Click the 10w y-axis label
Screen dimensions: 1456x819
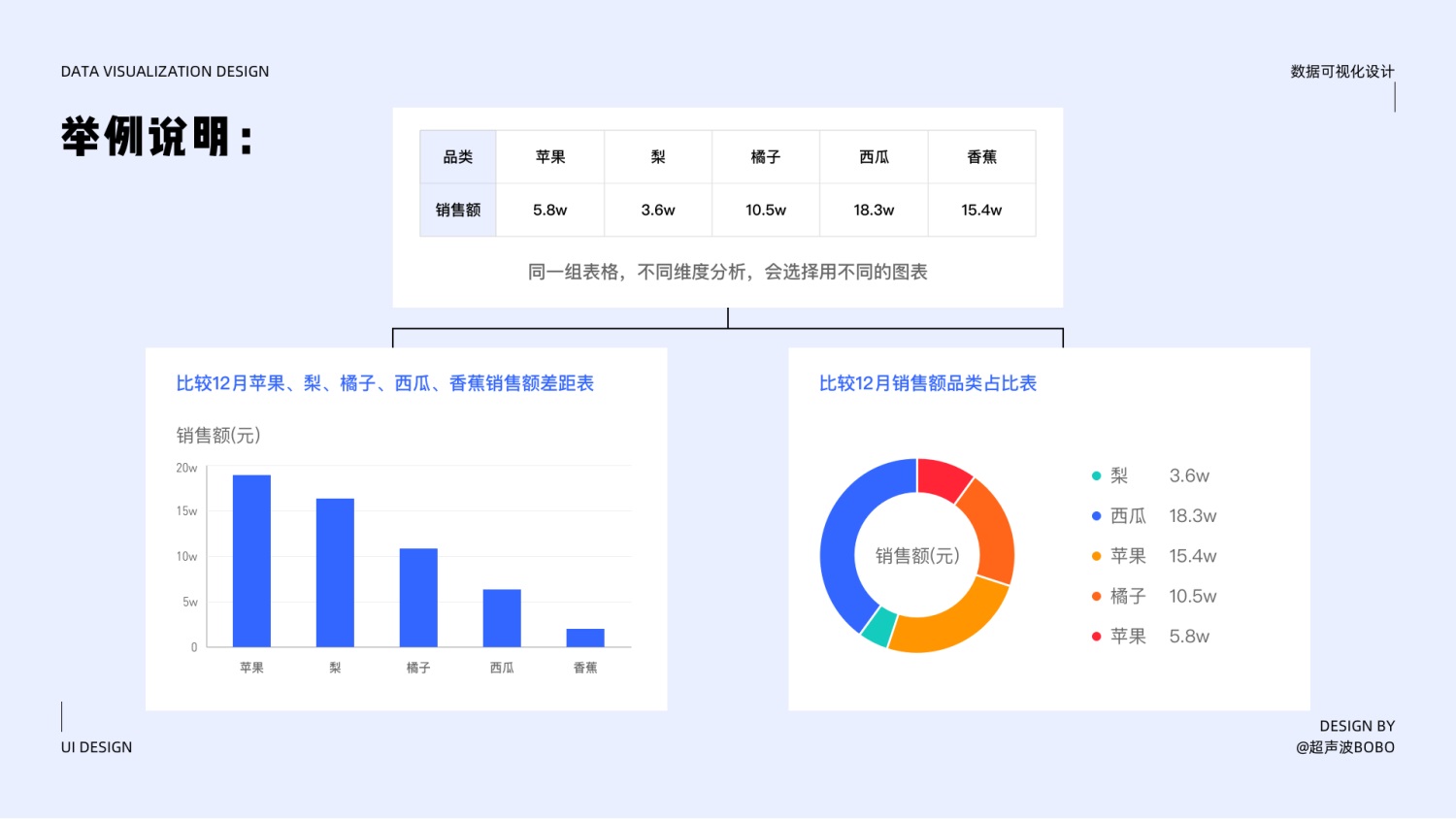click(186, 557)
